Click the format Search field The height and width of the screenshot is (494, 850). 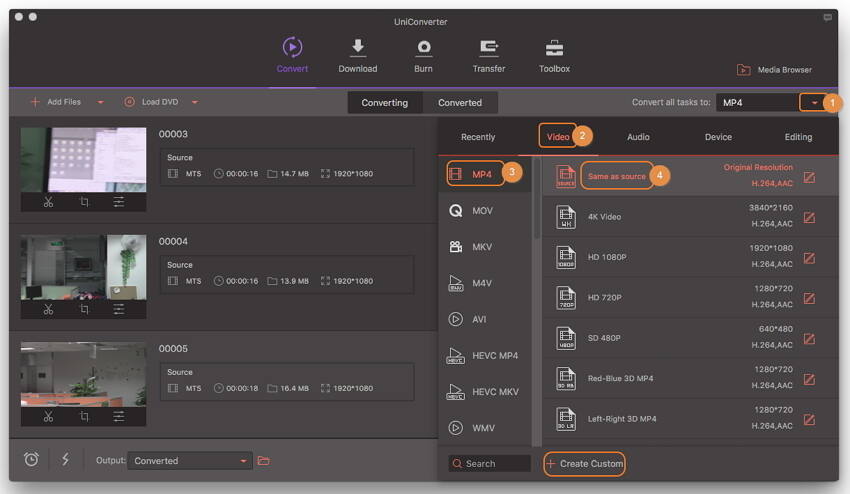(x=489, y=464)
